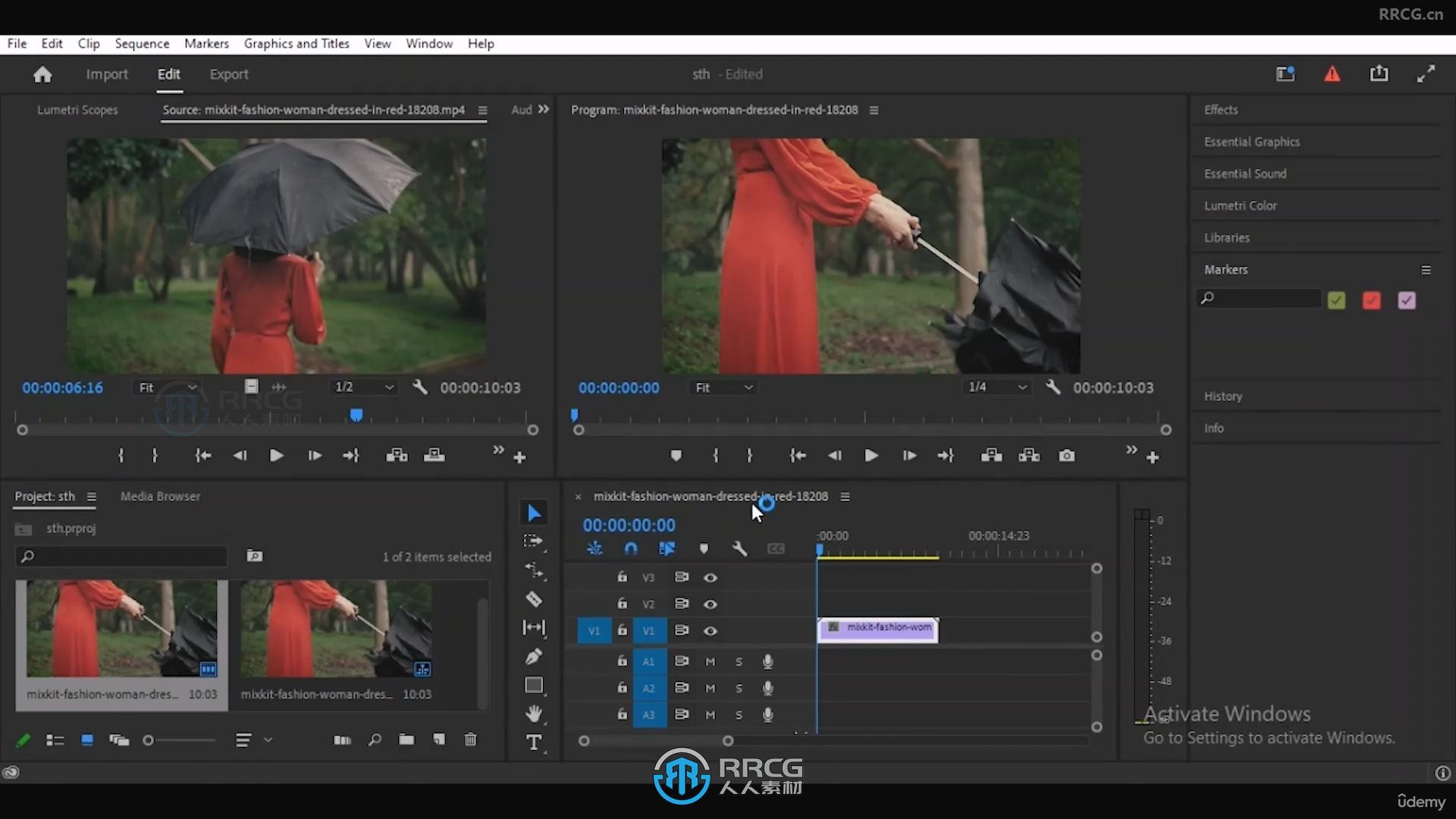The height and width of the screenshot is (819, 1456).
Task: Toggle the Lumetri Color panel
Action: [x=1240, y=205]
